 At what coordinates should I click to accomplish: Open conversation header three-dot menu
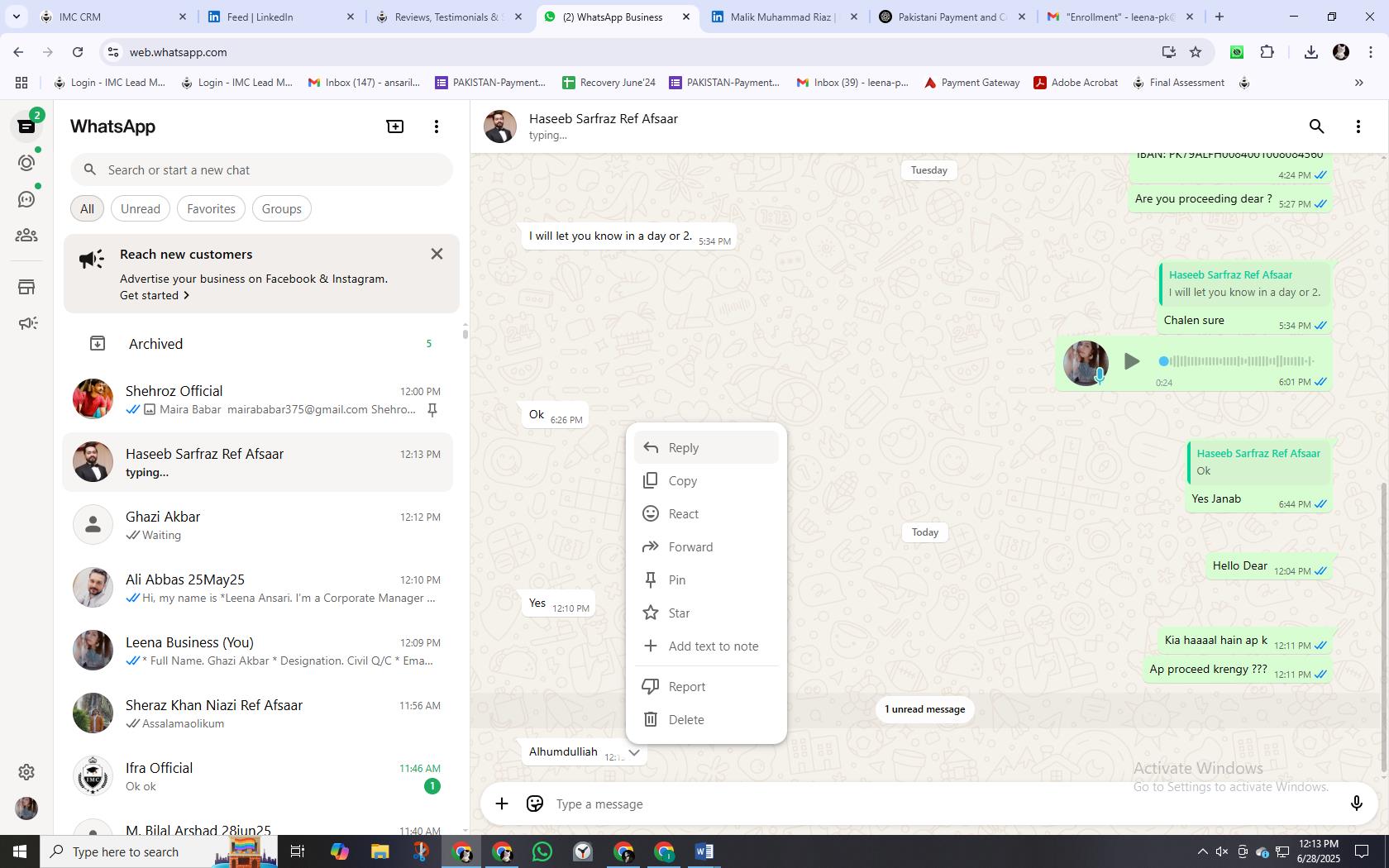click(x=1358, y=126)
